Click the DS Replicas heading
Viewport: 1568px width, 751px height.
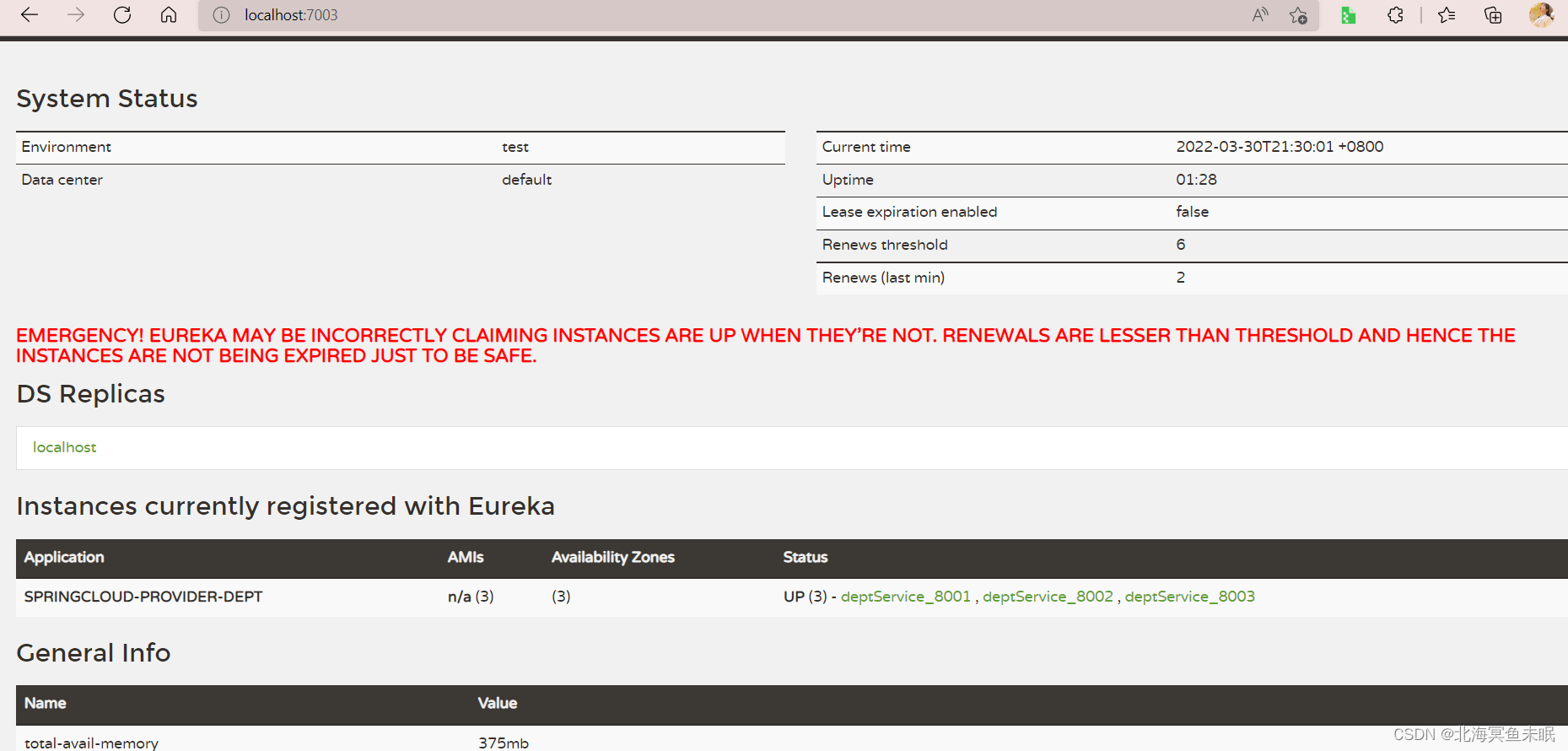pyautogui.click(x=91, y=394)
